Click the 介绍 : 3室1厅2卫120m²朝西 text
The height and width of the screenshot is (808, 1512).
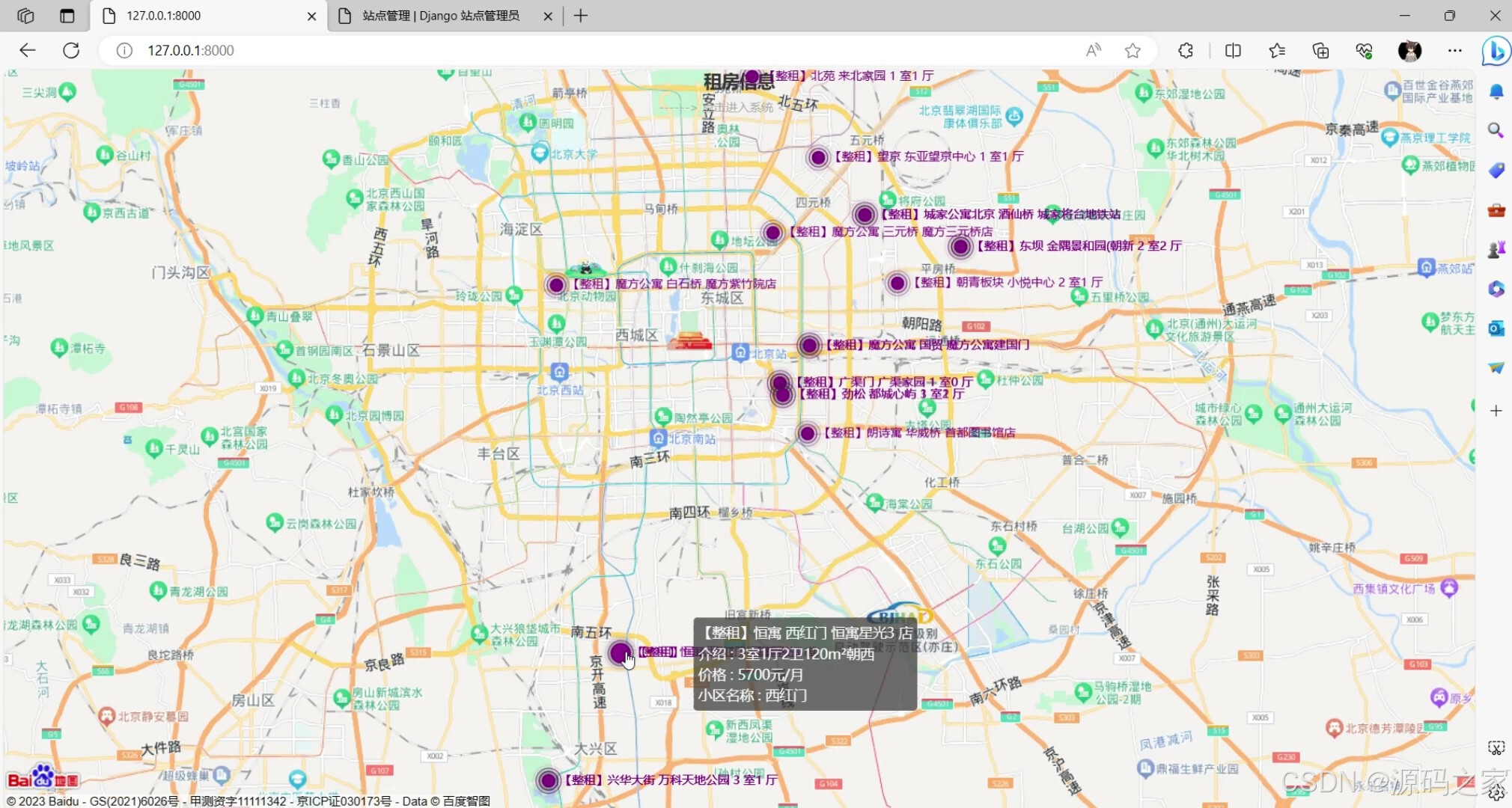click(x=786, y=654)
